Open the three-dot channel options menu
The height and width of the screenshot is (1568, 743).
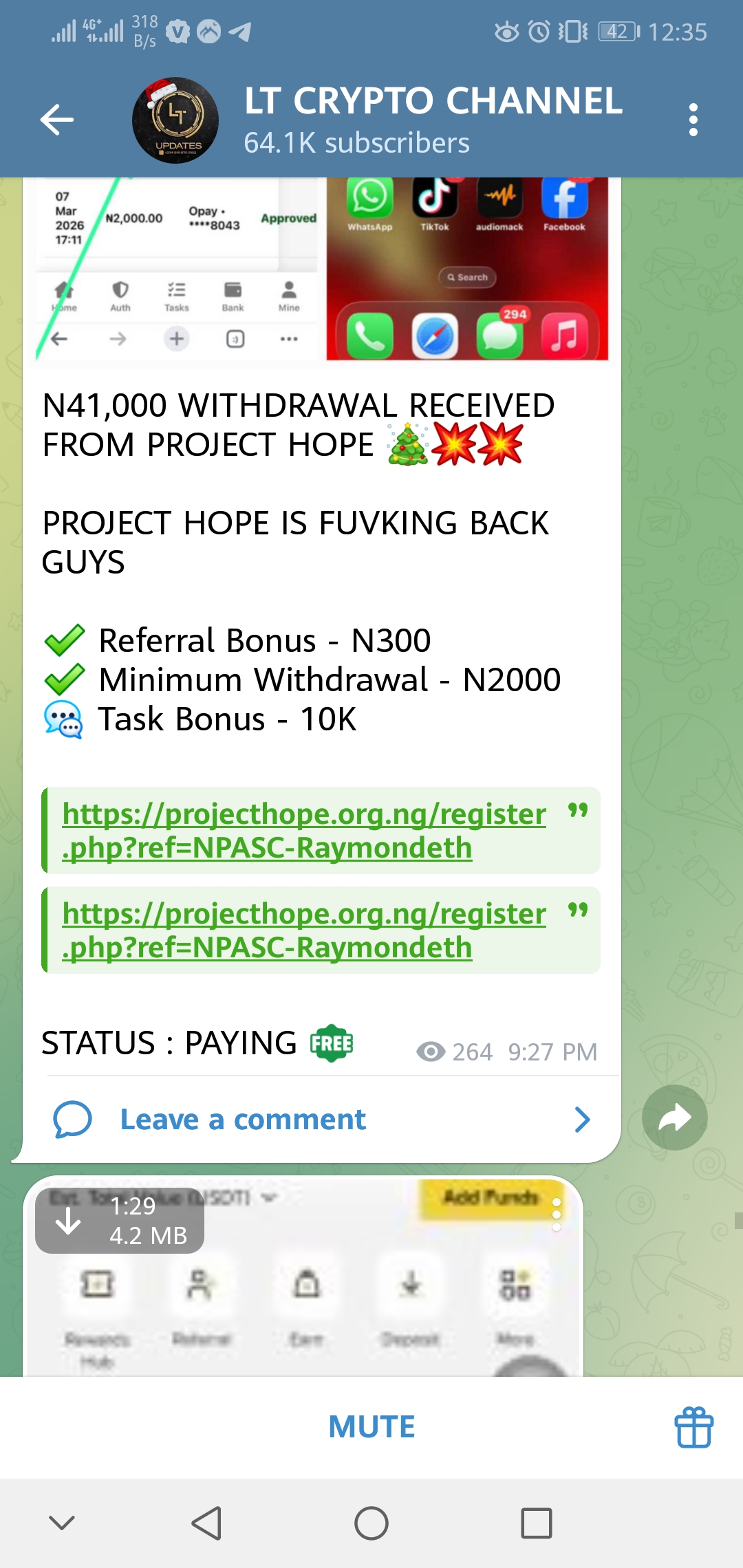coord(693,120)
